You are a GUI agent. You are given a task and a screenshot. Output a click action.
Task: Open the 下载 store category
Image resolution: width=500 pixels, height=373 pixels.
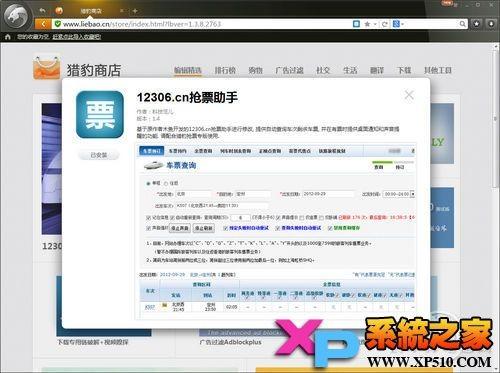coord(404,70)
